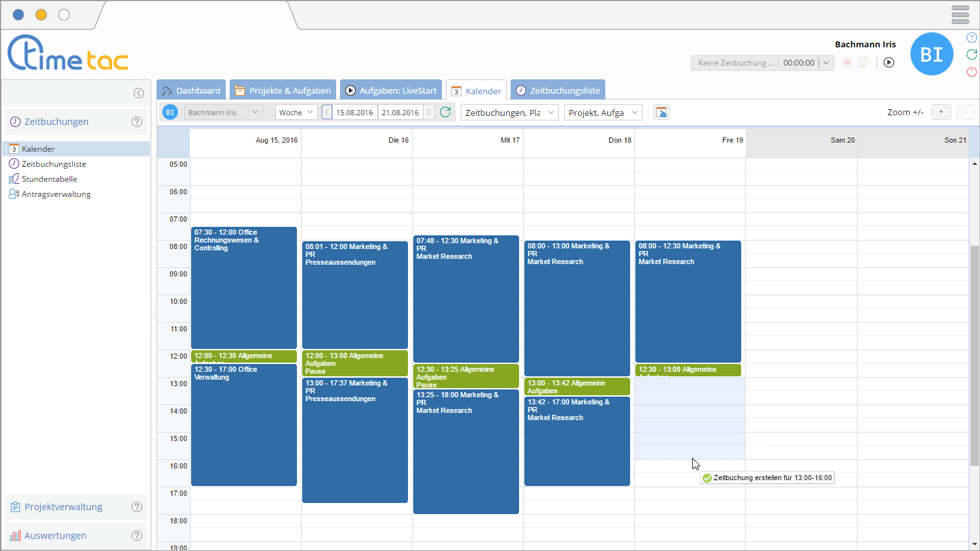Open the Woche view dropdown
980x551 pixels.
[x=296, y=112]
